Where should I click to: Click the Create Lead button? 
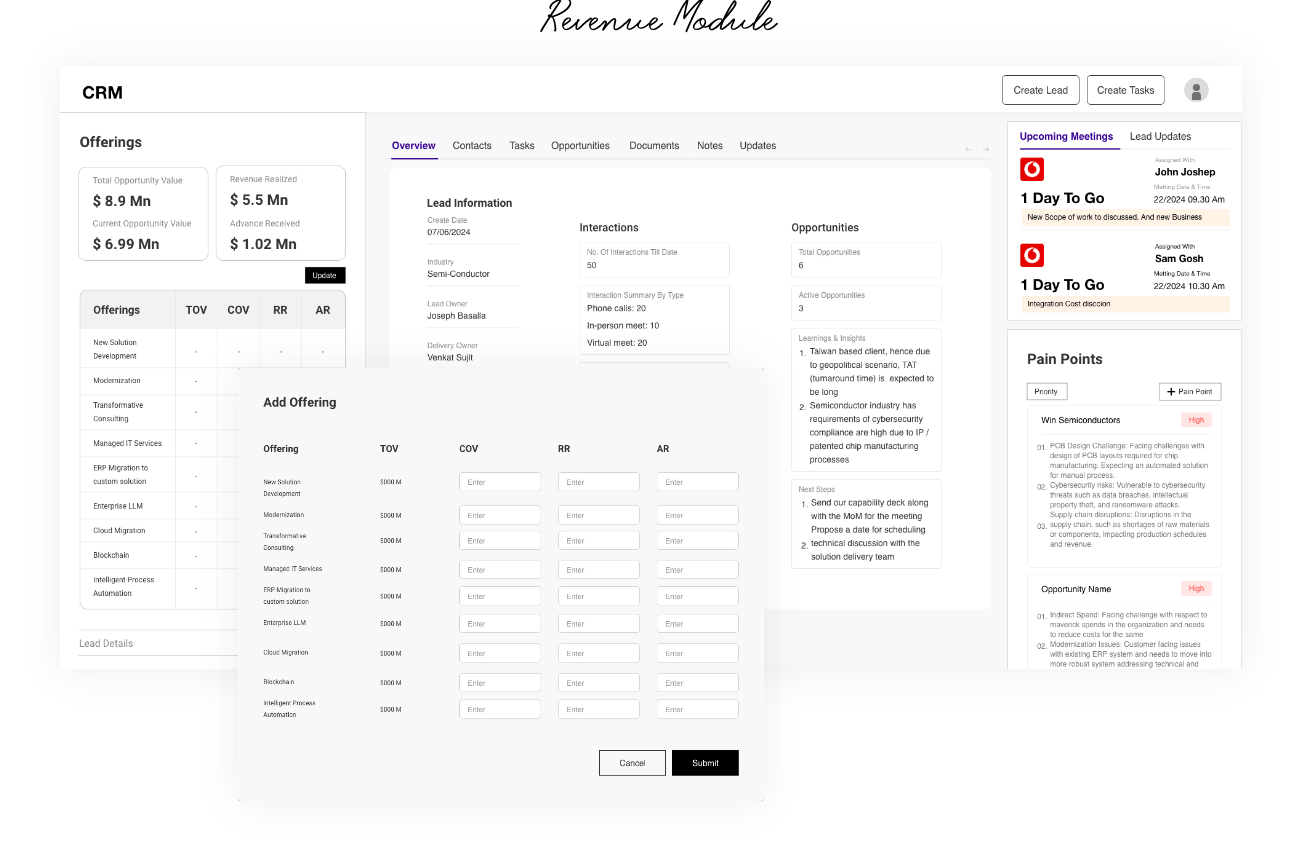click(x=1040, y=90)
